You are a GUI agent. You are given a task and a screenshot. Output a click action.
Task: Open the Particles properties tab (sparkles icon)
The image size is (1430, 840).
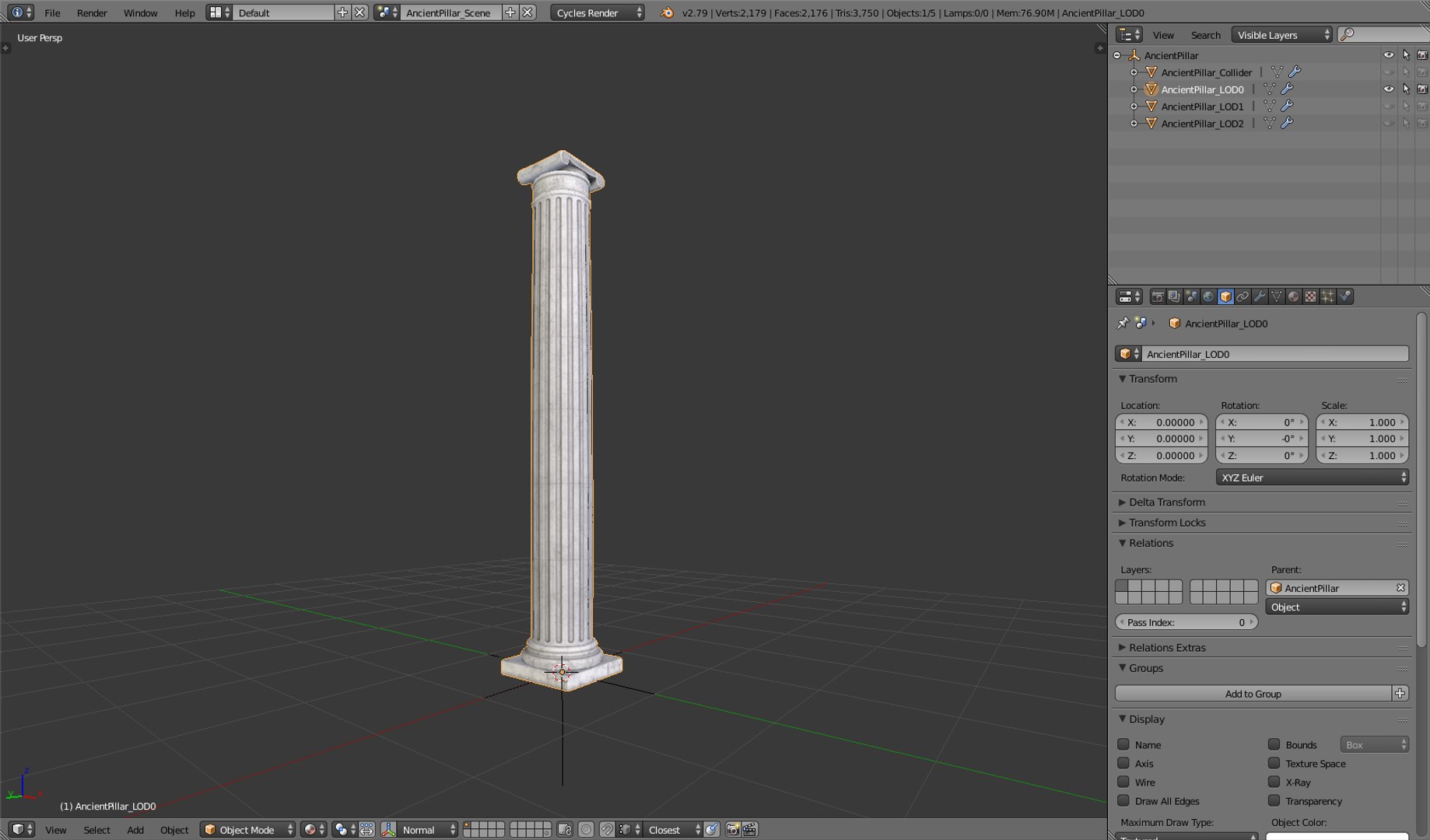click(x=1328, y=296)
